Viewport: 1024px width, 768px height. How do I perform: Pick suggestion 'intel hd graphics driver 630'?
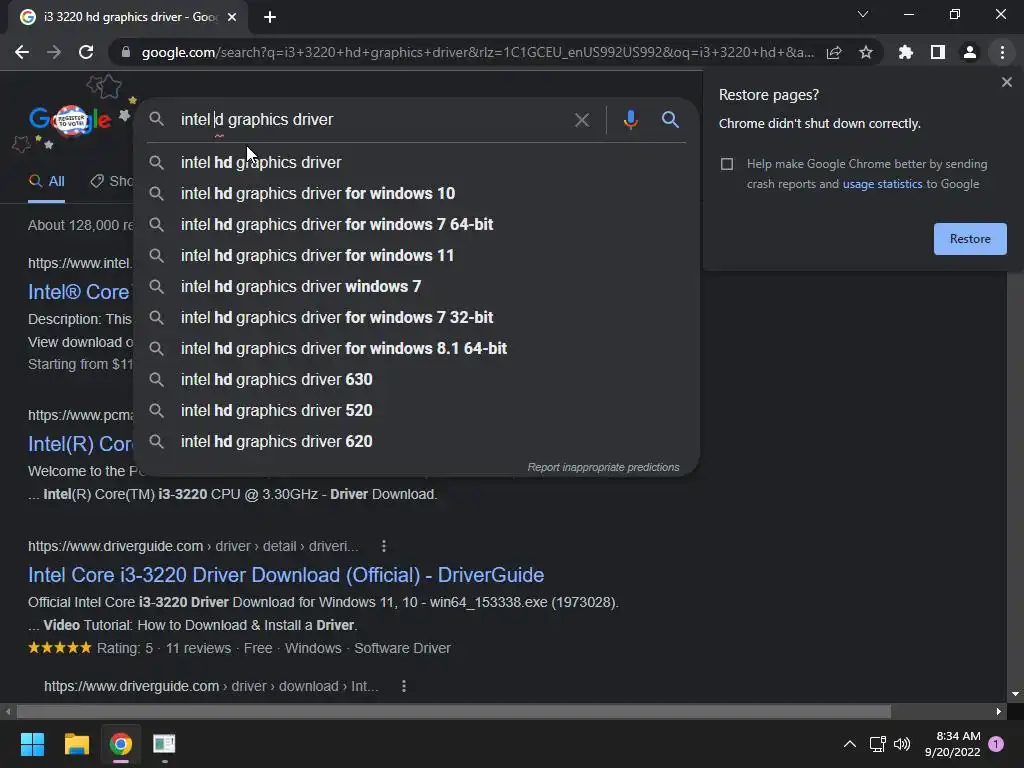[417, 379]
